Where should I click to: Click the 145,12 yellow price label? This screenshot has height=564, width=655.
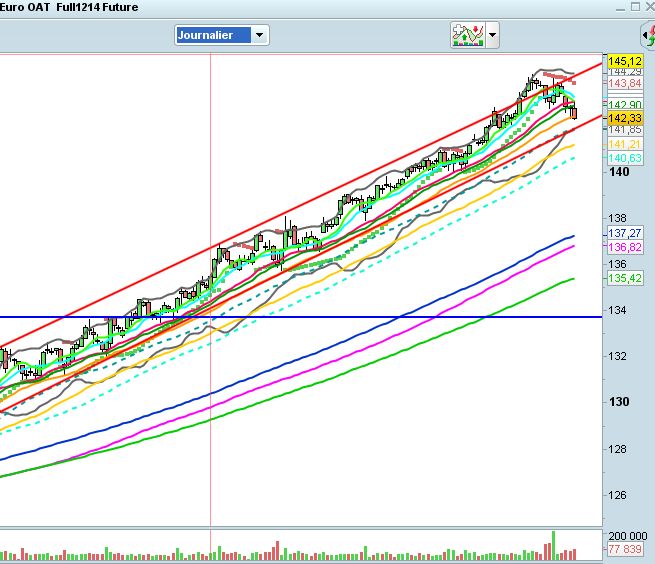(x=625, y=61)
